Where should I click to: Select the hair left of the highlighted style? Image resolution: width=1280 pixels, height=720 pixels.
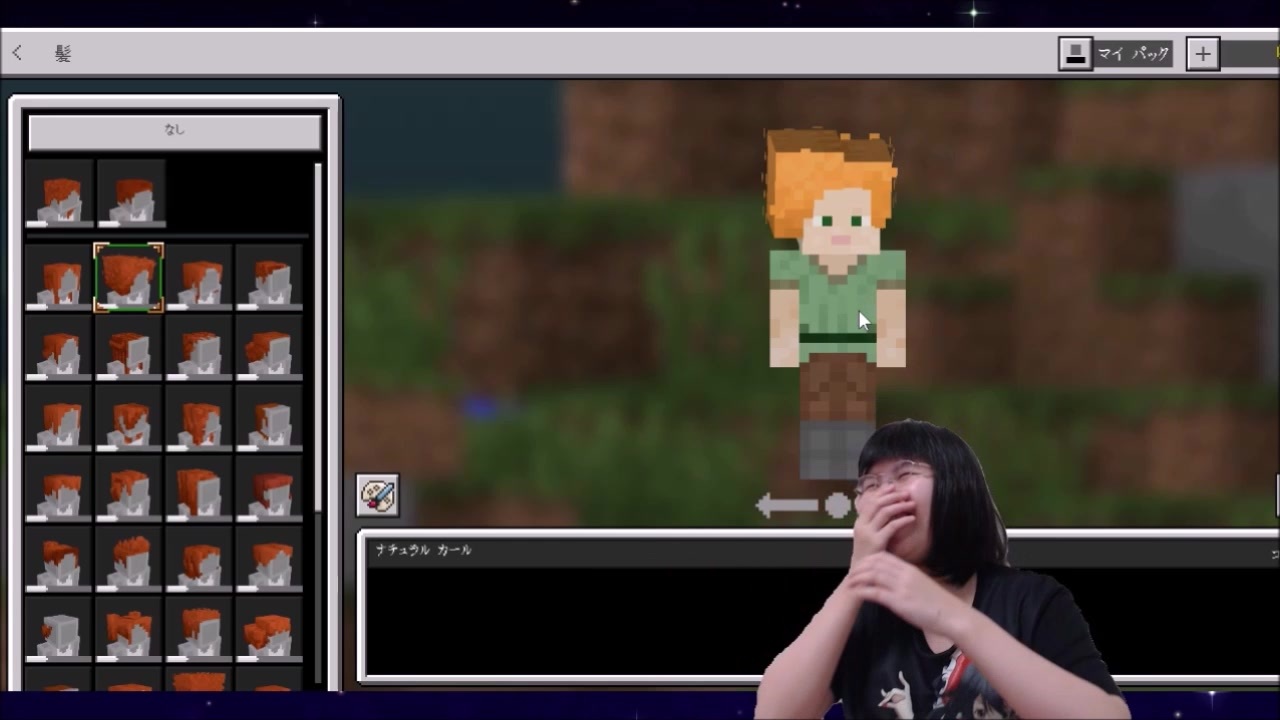(59, 277)
